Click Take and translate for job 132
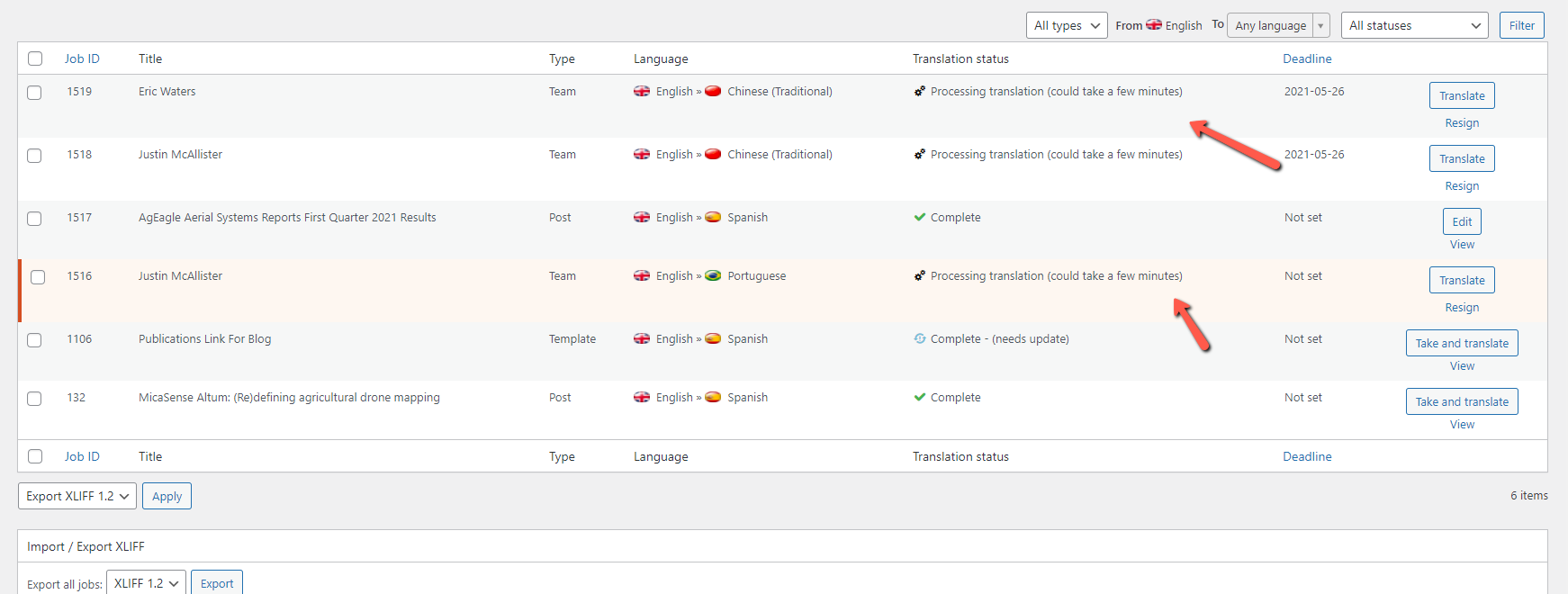This screenshot has height=594, width=1568. click(x=1461, y=401)
